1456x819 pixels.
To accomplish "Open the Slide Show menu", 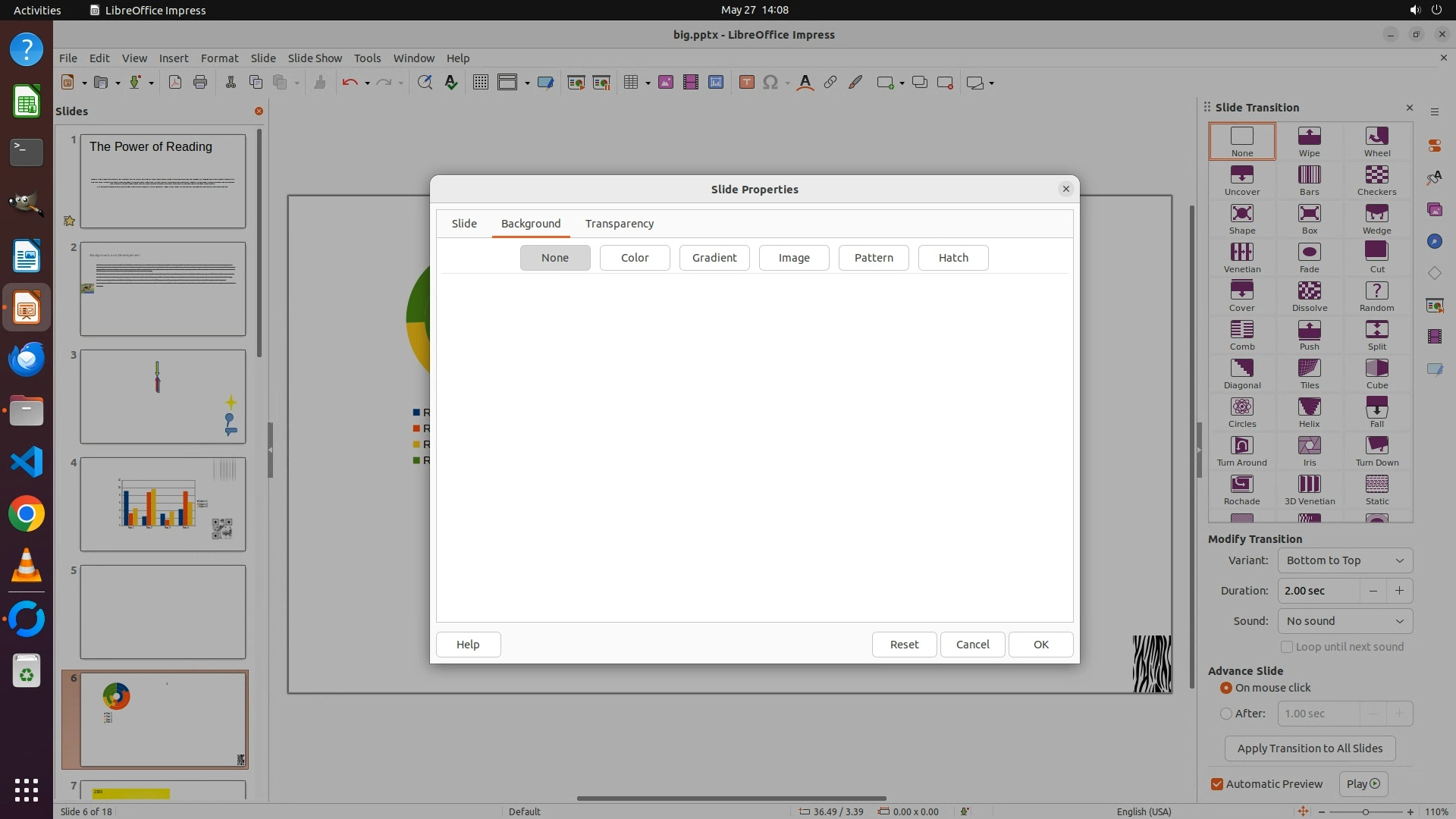I will point(314,58).
